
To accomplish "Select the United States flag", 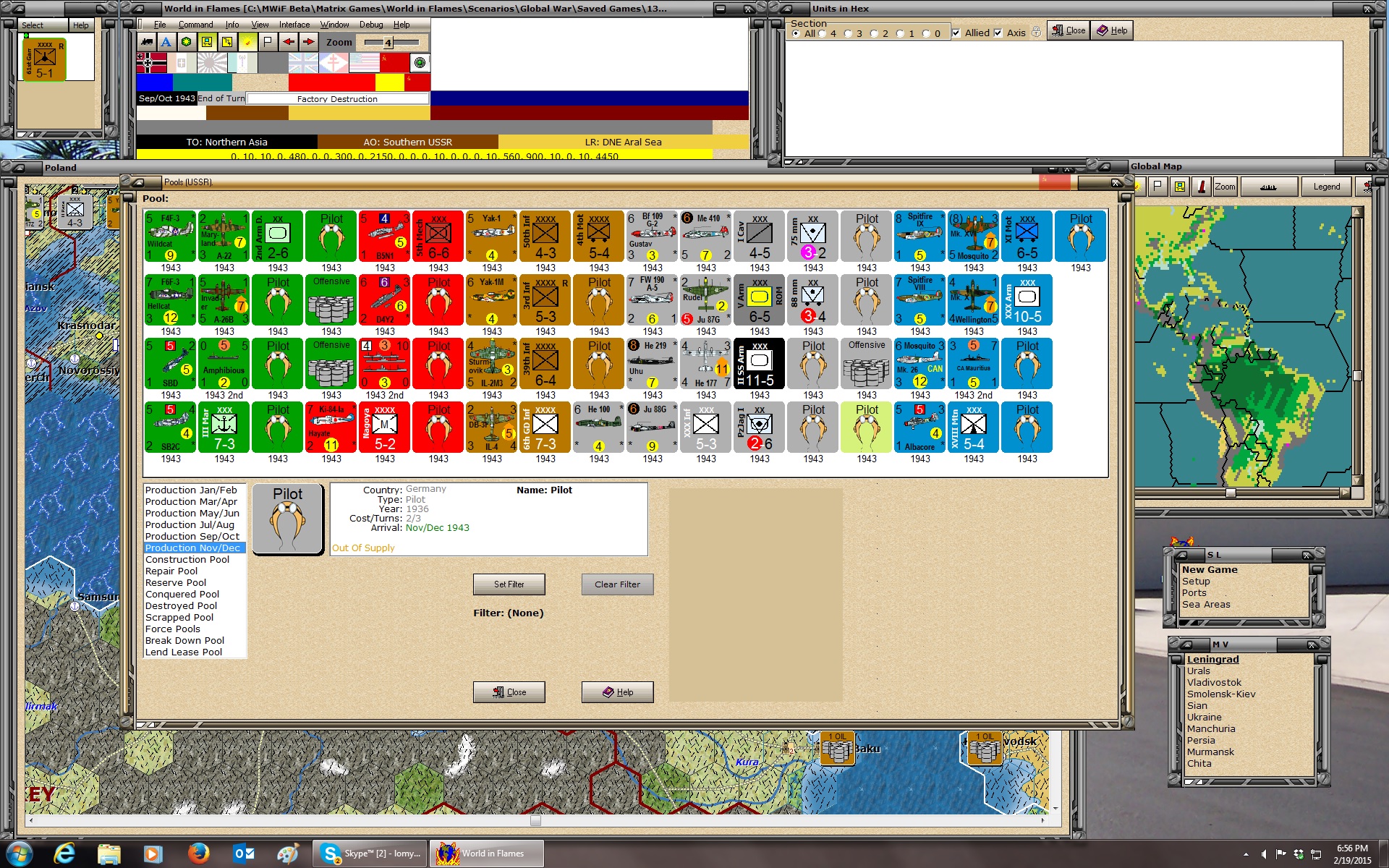I will coord(364,63).
